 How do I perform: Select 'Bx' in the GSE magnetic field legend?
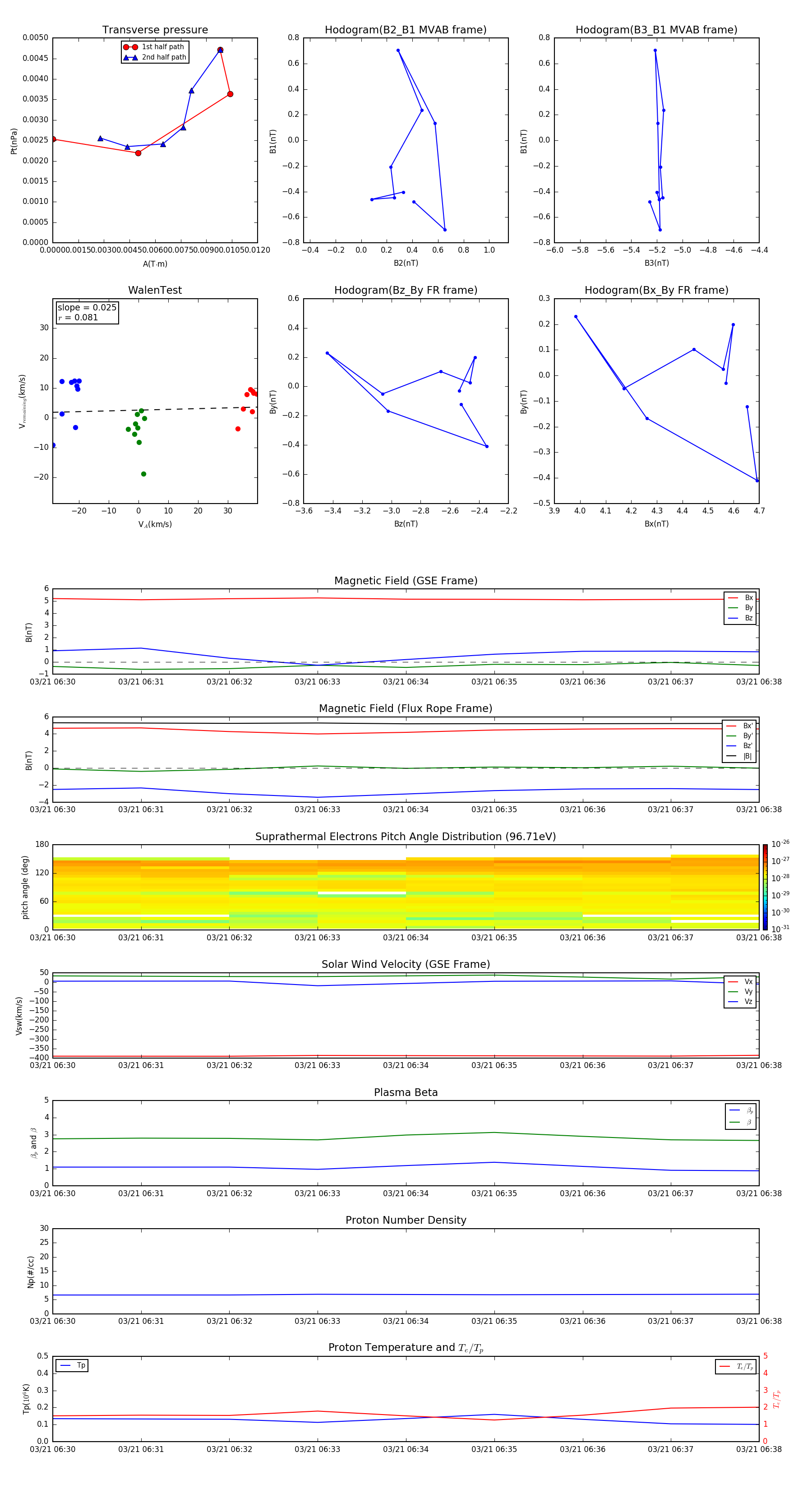click(x=741, y=598)
